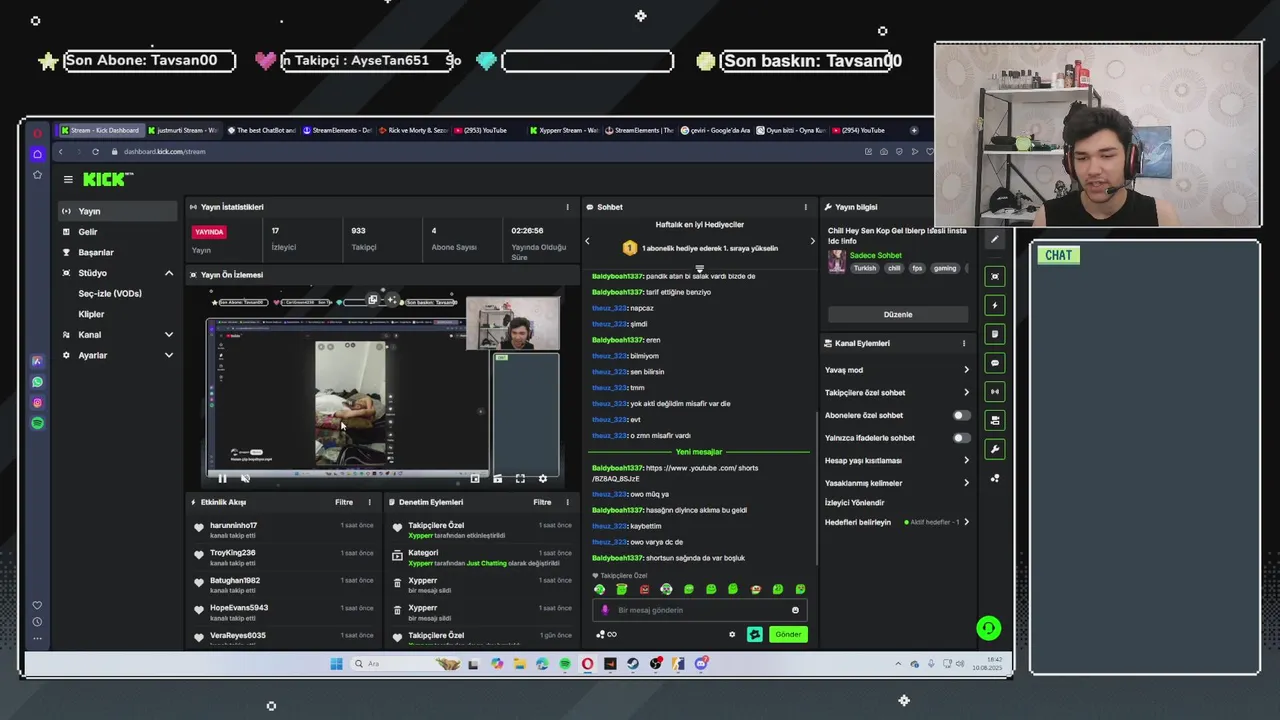Screen dimensions: 1280x720
Task: Open Sadece Sohbet category link
Action: [x=875, y=255]
